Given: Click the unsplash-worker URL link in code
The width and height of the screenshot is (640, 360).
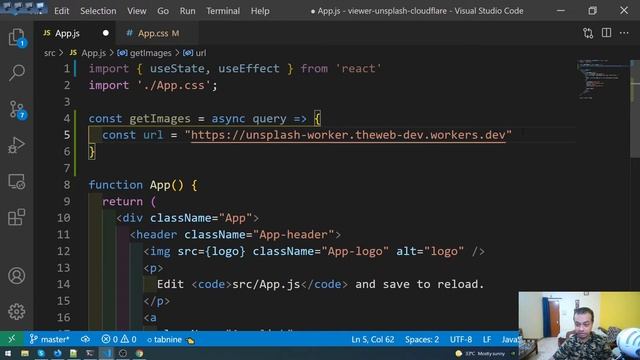Looking at the screenshot, I should pos(348,135).
